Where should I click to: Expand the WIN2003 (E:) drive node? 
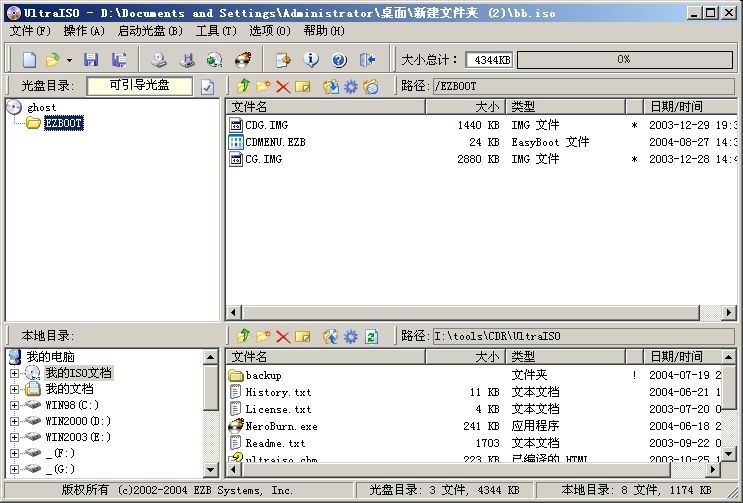tap(14, 437)
